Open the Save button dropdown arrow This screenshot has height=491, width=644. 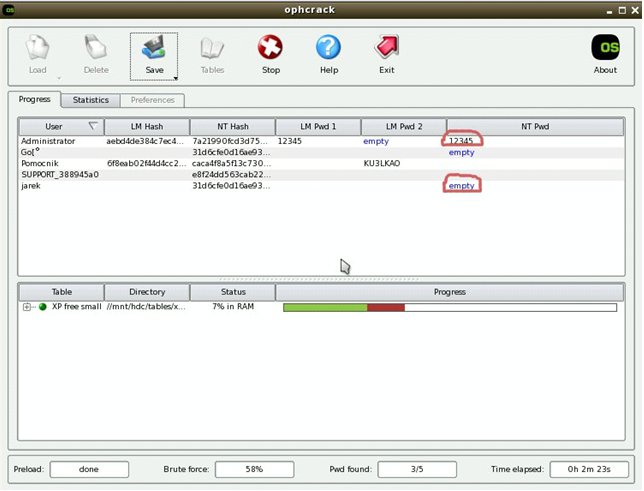[175, 78]
